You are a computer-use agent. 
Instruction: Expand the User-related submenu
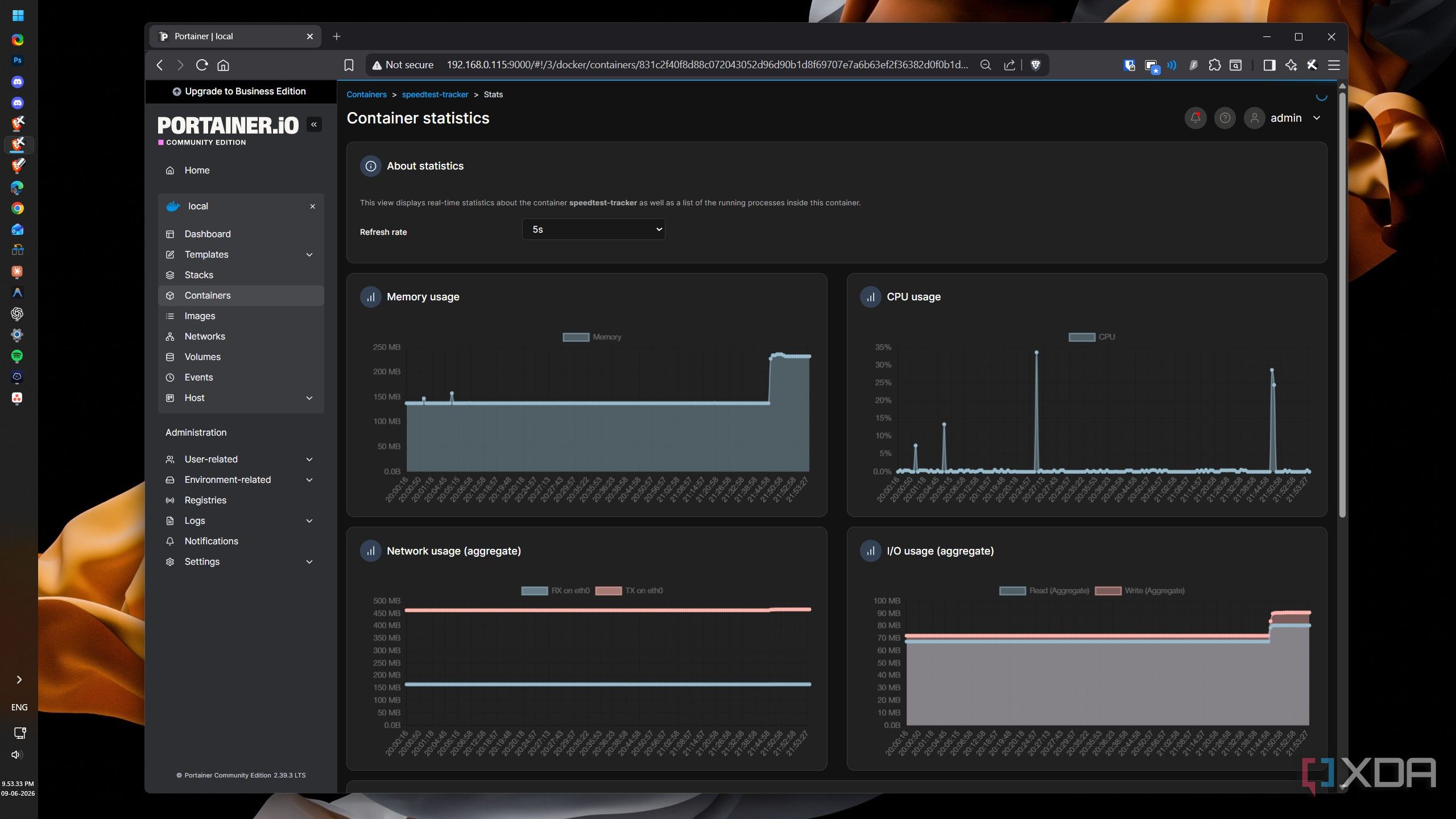tap(309, 459)
